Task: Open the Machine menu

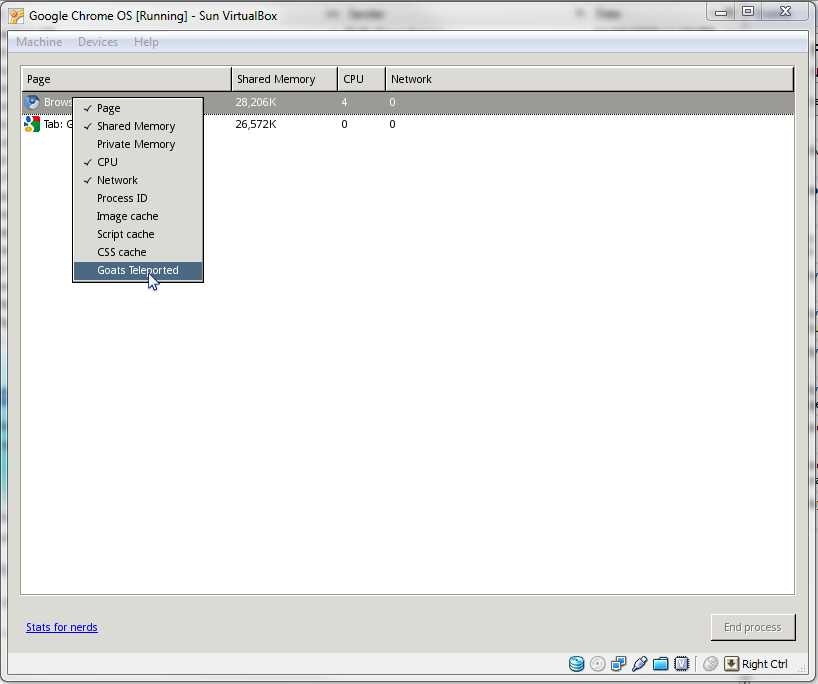Action: click(39, 42)
